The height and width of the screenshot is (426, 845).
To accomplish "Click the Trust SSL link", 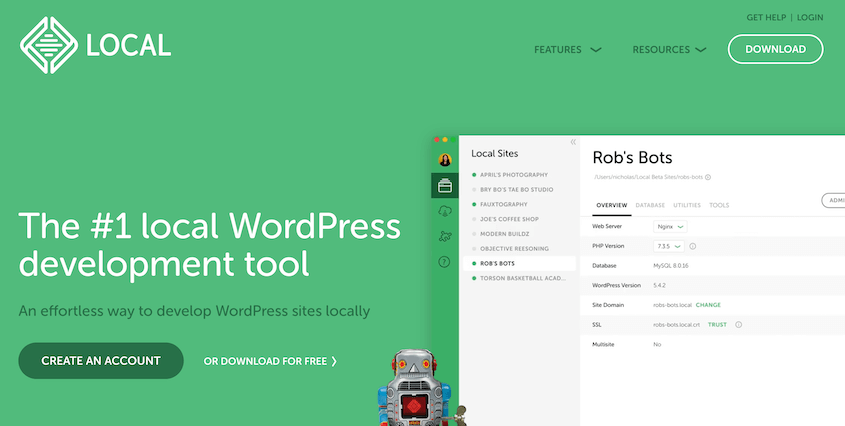I will (x=717, y=325).
